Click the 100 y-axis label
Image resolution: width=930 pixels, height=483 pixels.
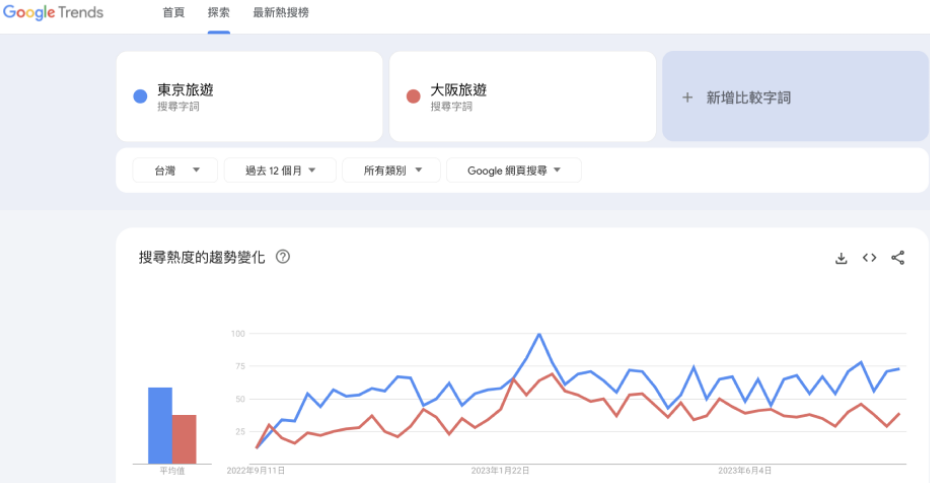238,333
